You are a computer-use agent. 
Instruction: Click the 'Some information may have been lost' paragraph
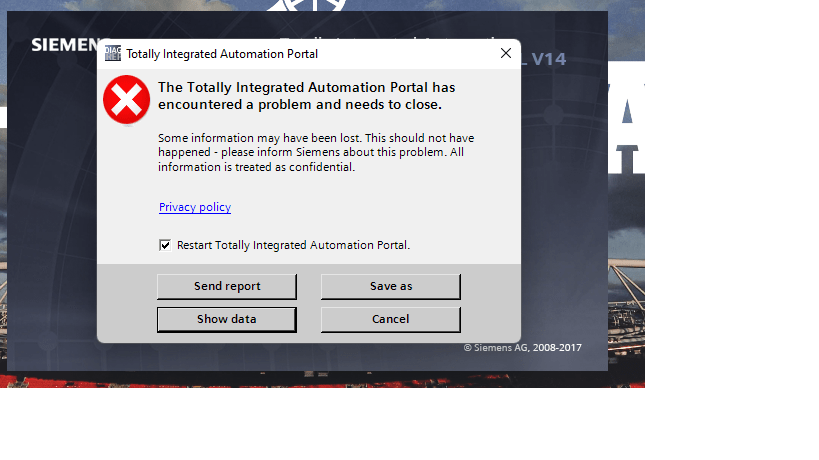(315, 152)
